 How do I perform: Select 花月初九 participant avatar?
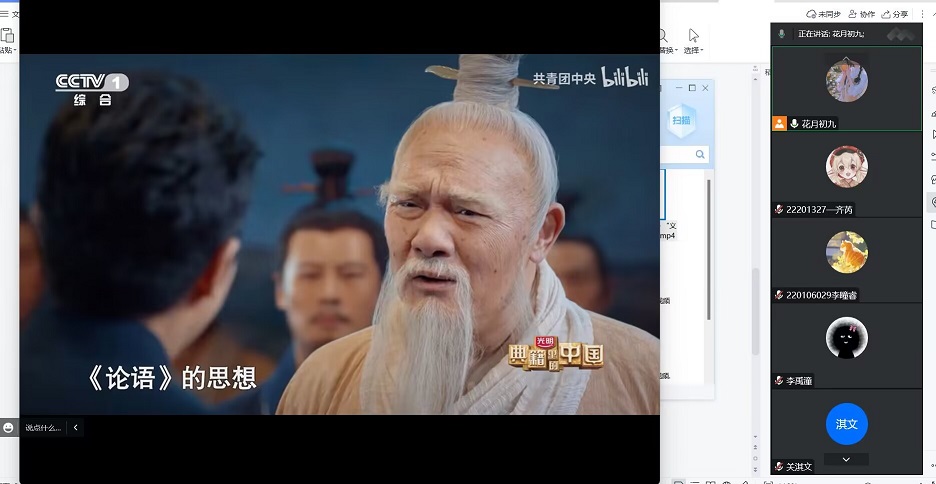(846, 81)
